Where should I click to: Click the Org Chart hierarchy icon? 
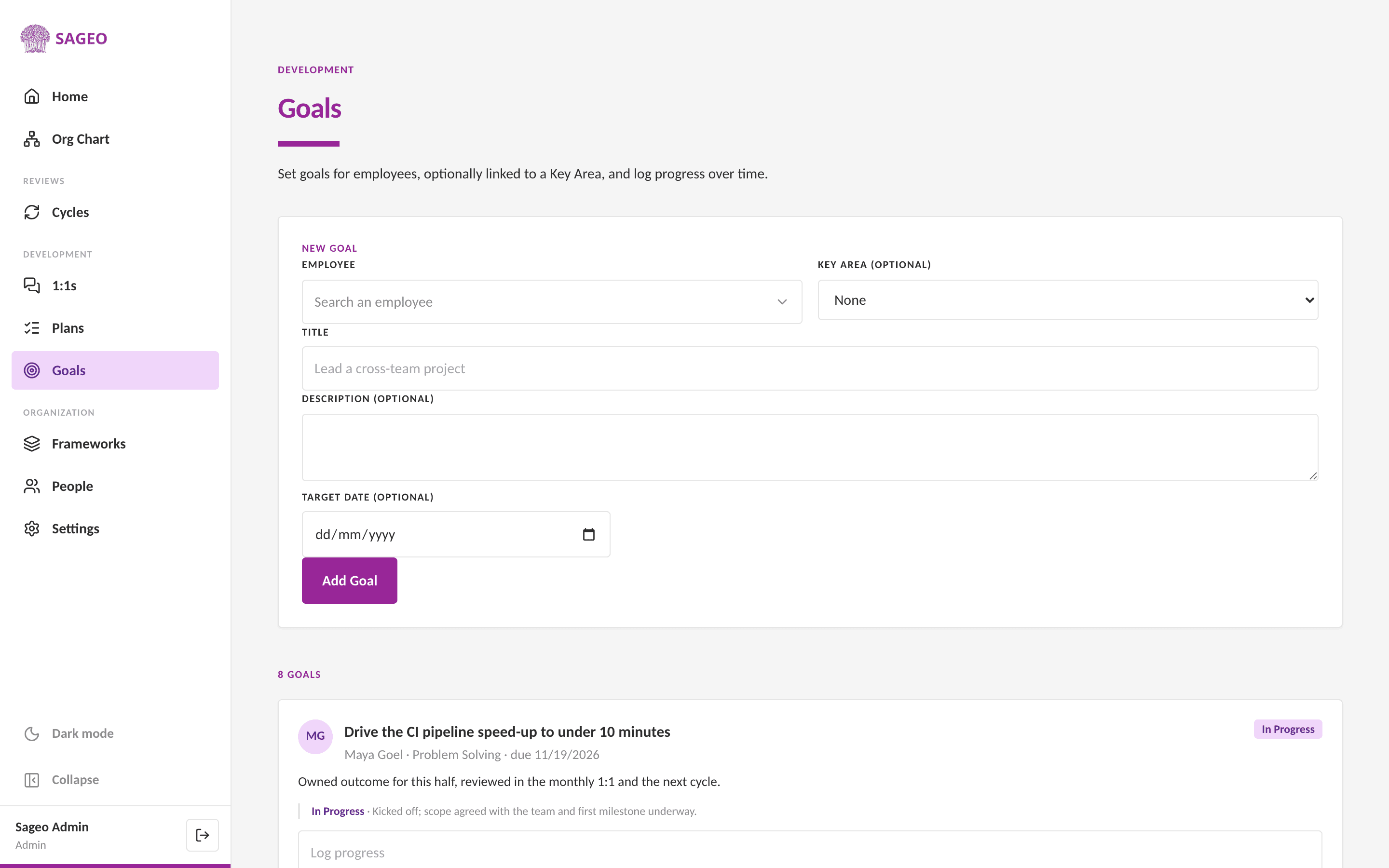pos(31,139)
